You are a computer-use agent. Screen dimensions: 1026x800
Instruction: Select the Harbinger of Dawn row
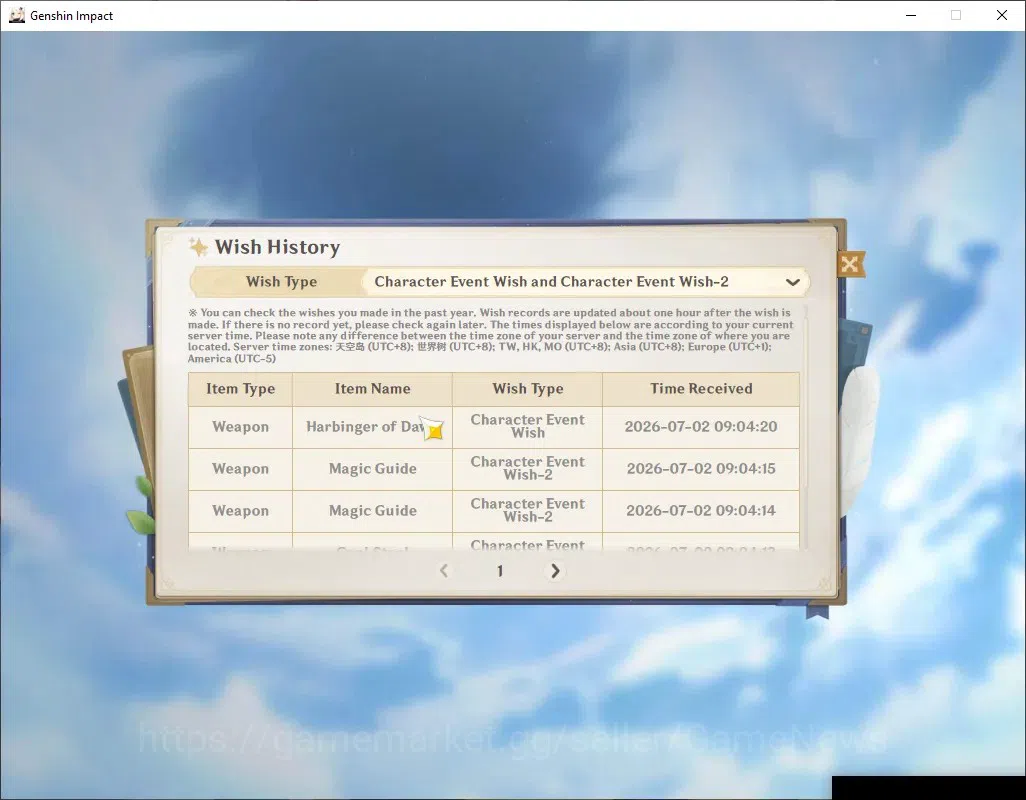click(x=494, y=427)
